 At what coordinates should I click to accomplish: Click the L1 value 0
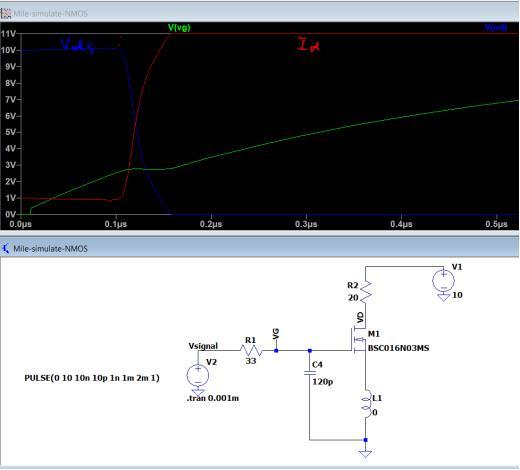tap(375, 413)
